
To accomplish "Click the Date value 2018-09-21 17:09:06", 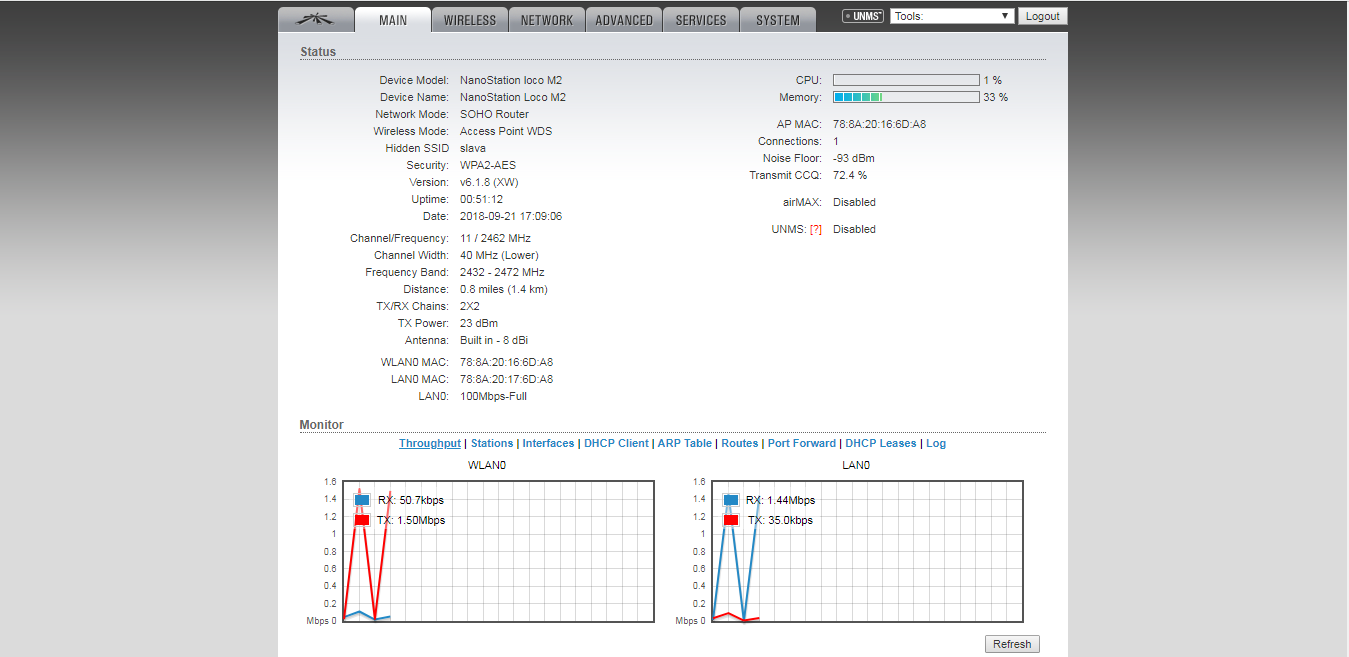I will 511,216.
